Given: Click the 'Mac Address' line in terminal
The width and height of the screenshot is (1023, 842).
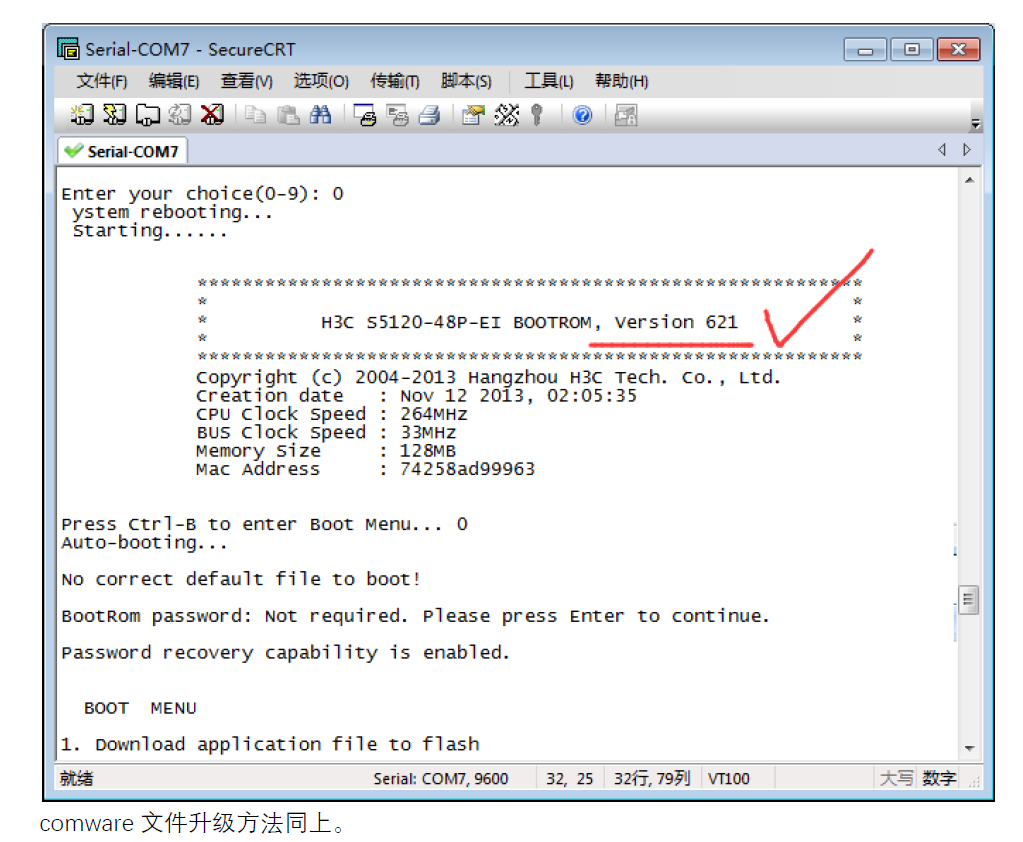Looking at the screenshot, I should pos(365,469).
